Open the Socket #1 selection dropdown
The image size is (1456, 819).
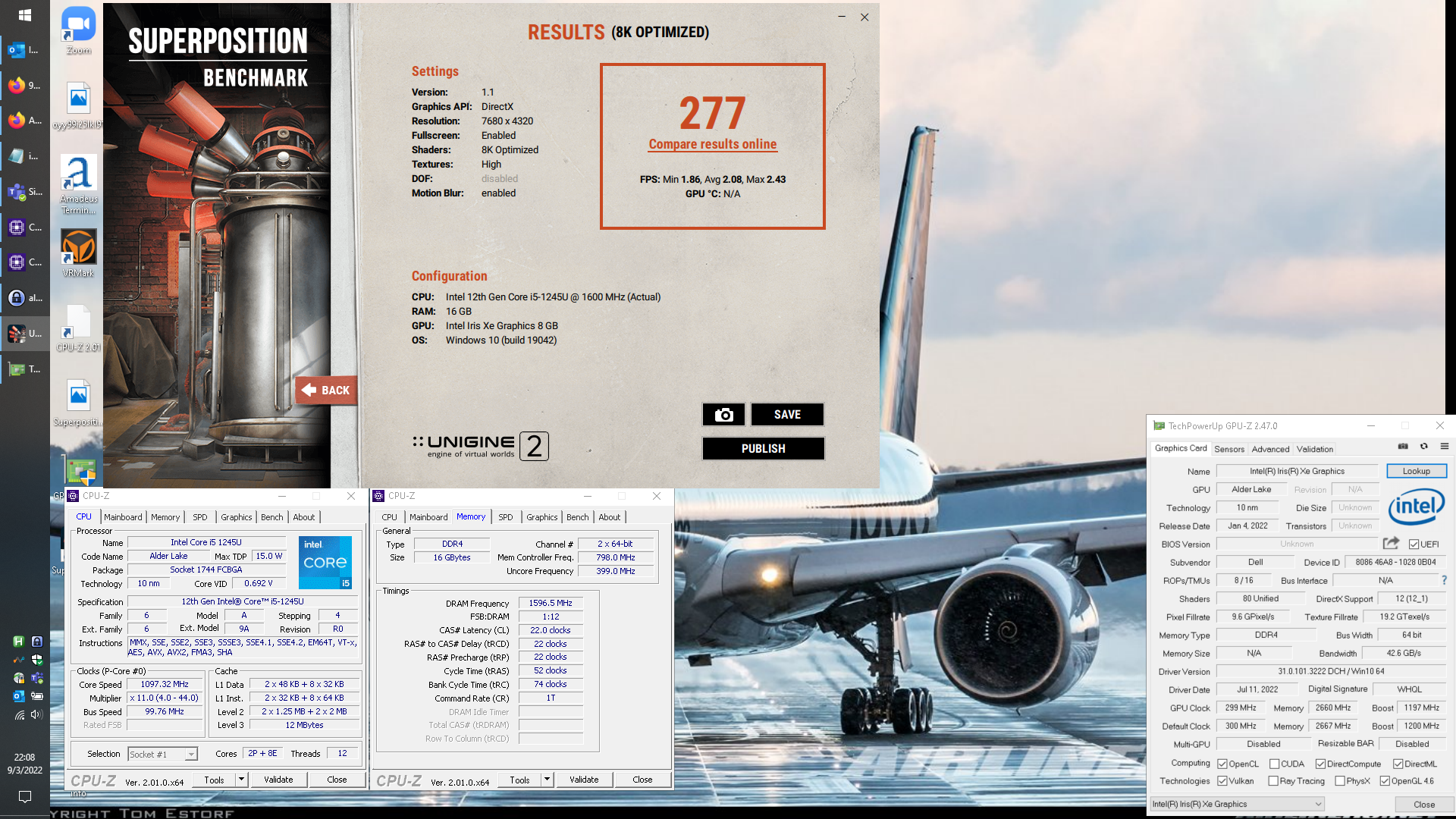click(x=163, y=754)
